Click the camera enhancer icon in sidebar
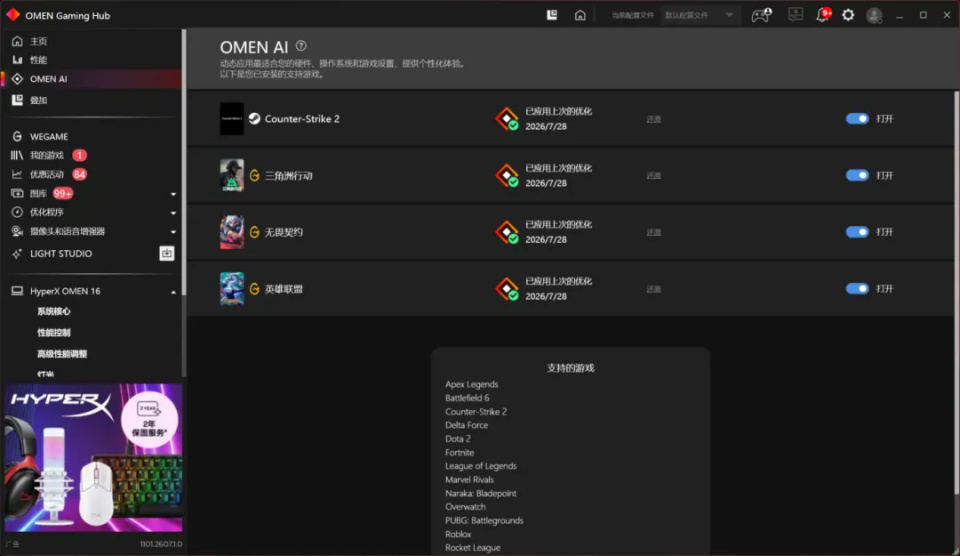The width and height of the screenshot is (960, 556). coord(17,231)
